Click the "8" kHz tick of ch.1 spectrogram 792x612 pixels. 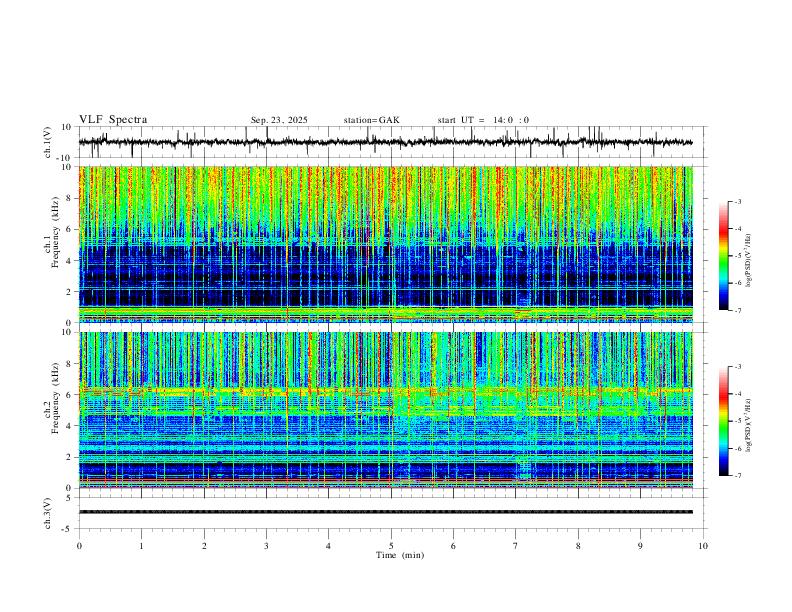click(x=70, y=198)
